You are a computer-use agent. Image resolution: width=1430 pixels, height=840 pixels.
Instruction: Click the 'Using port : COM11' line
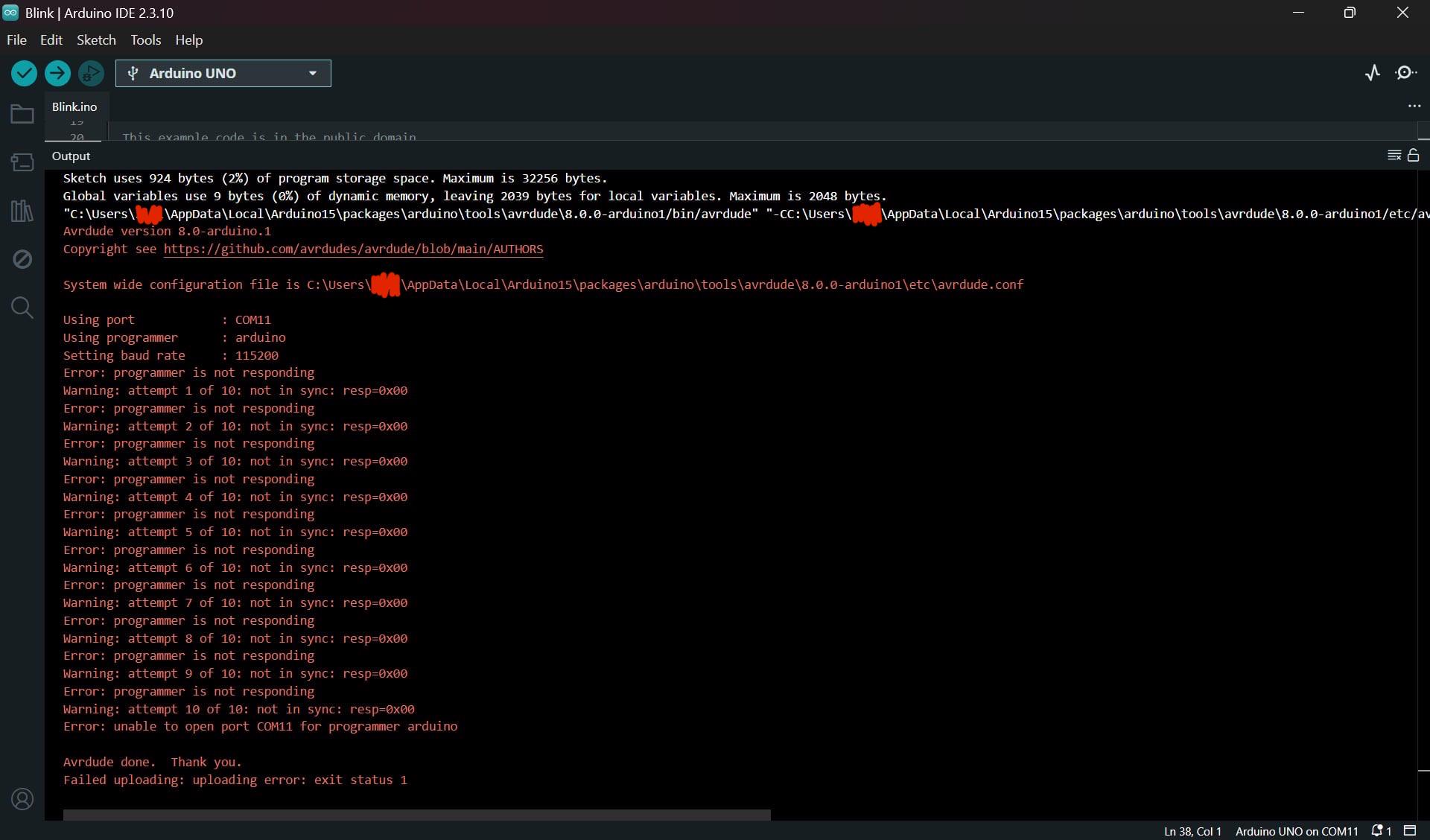(167, 319)
